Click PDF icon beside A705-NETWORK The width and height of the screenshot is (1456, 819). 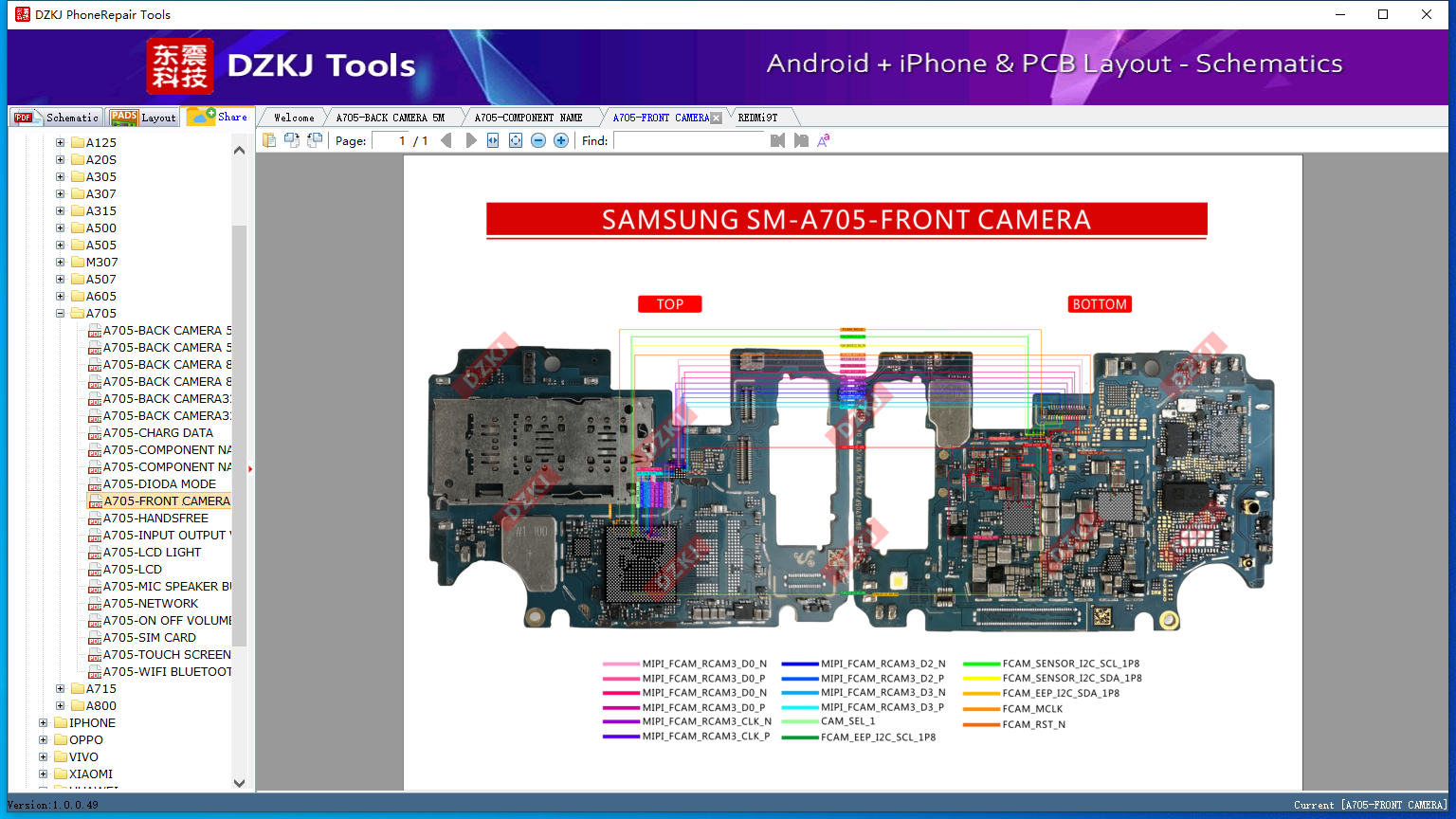pos(95,604)
